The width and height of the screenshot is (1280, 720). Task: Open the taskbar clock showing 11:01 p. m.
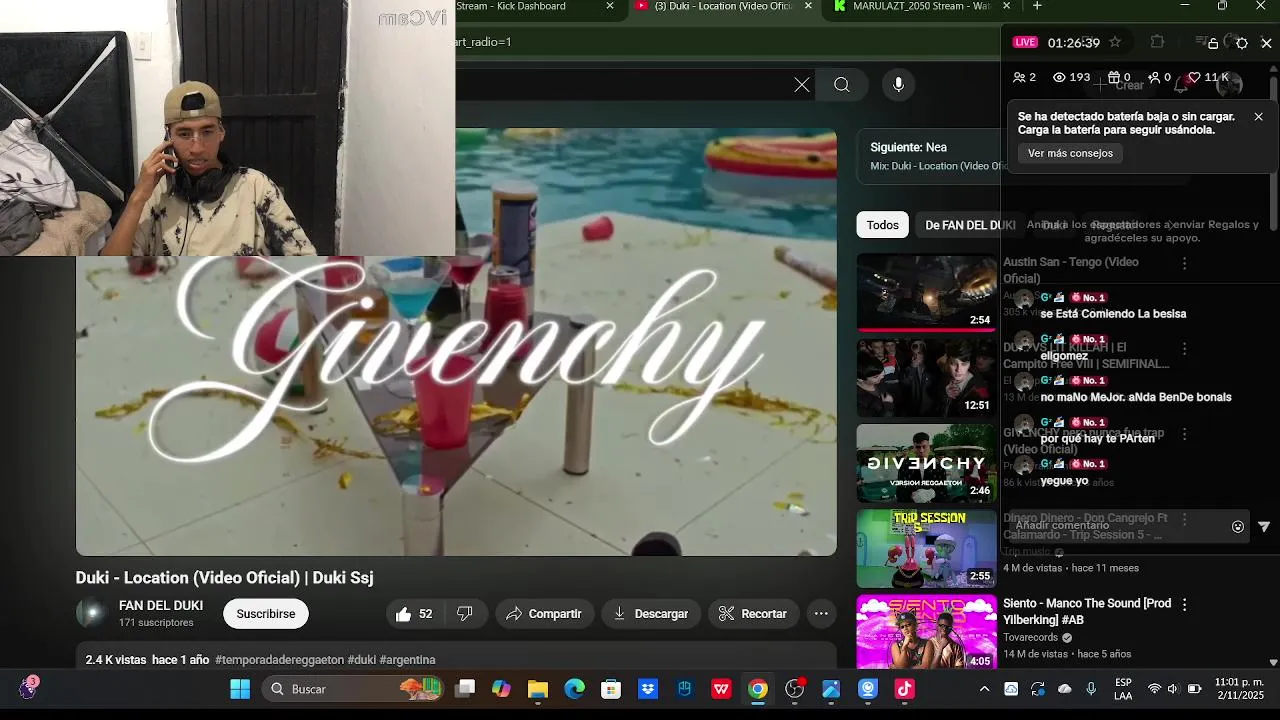click(x=1240, y=689)
